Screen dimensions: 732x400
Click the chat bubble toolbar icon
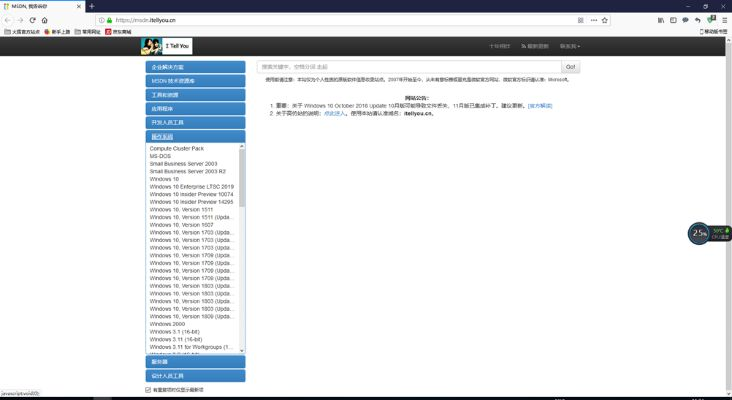tap(685, 20)
